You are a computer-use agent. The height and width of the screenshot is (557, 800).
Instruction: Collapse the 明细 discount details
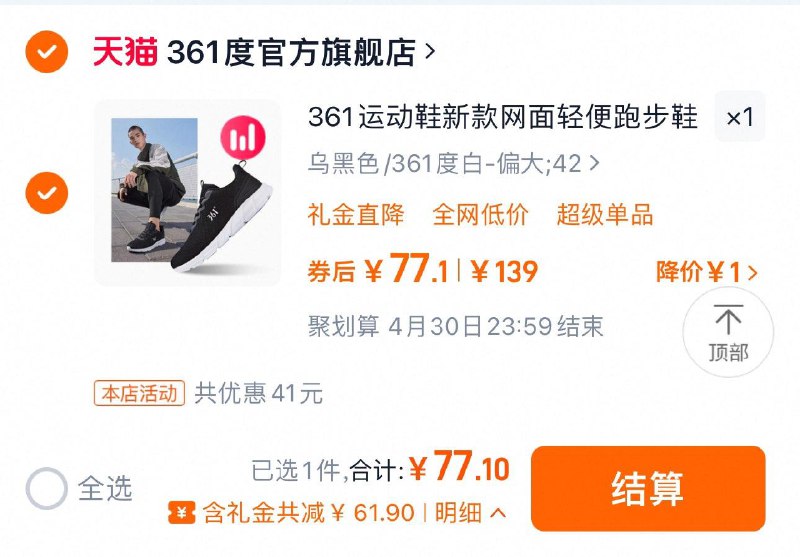pyautogui.click(x=470, y=513)
